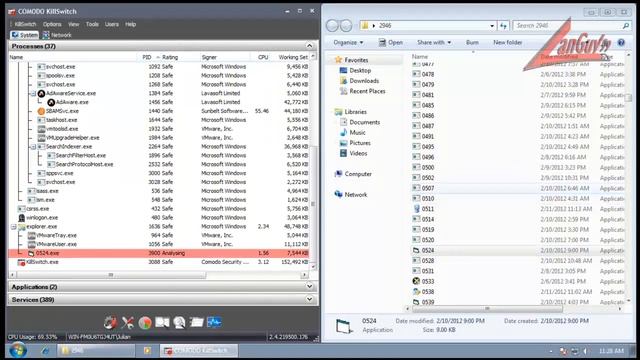640x360 pixels.
Task: Open the View menu in KillSwitch
Action: (x=73, y=24)
